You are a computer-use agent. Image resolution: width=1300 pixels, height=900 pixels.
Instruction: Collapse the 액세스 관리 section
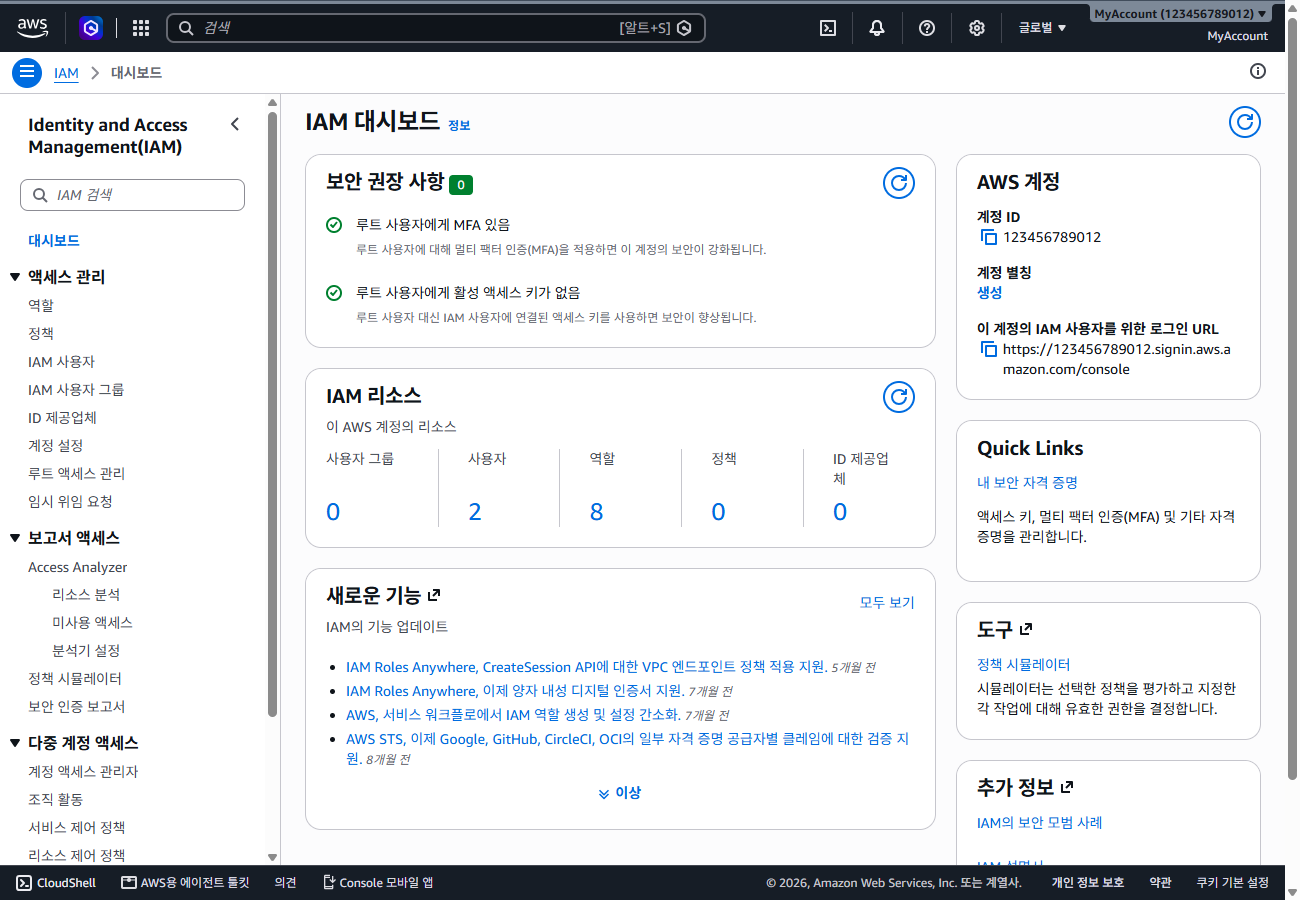coord(15,277)
